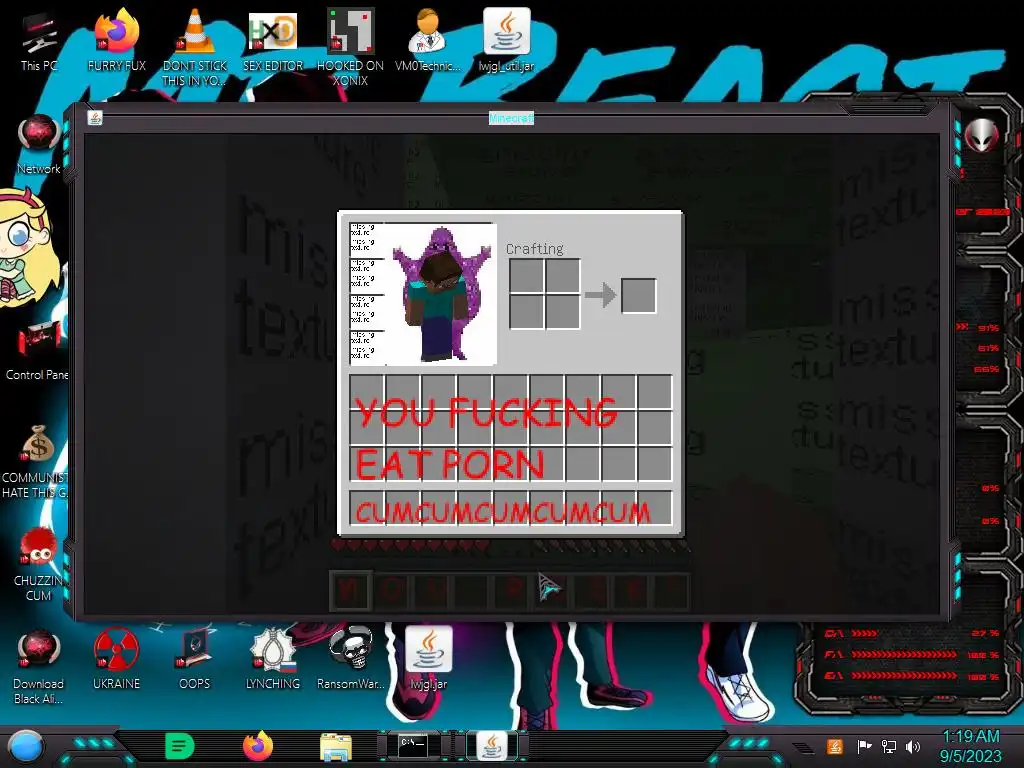Open the Control Panel desktop icon
This screenshot has width=1024, height=768.
[37, 351]
